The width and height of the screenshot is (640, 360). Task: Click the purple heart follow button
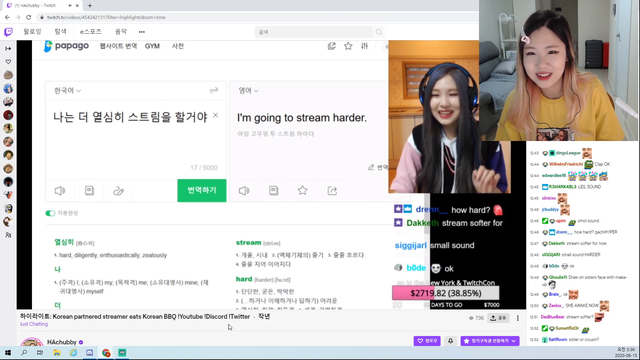[x=427, y=341]
